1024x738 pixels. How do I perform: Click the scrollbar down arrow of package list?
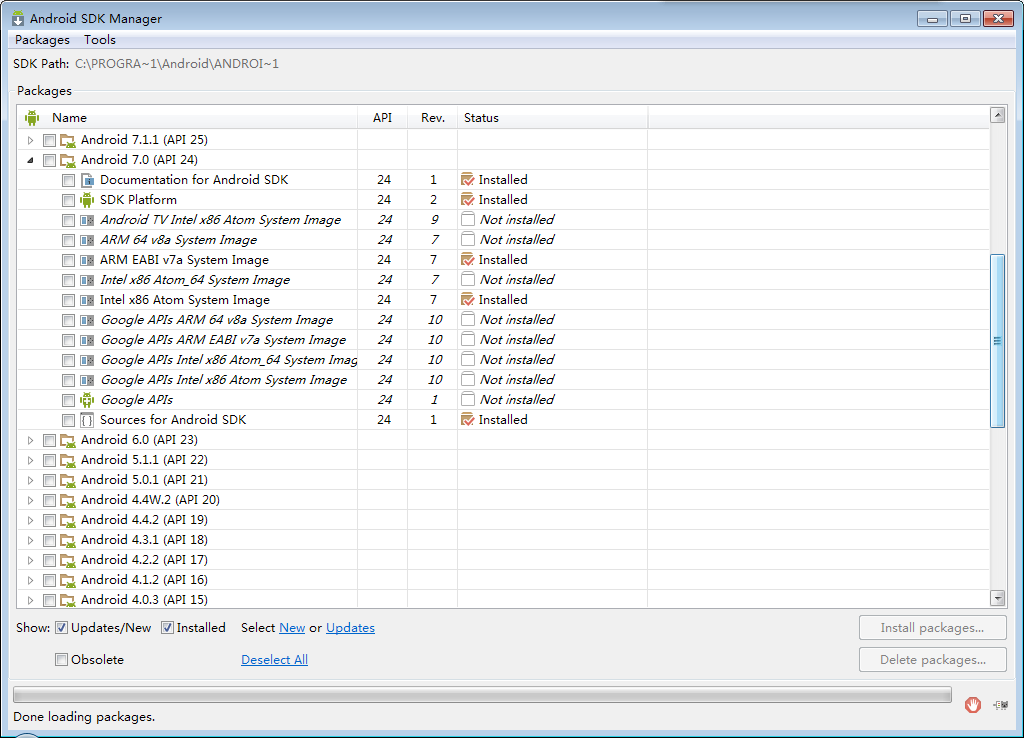coord(997,598)
